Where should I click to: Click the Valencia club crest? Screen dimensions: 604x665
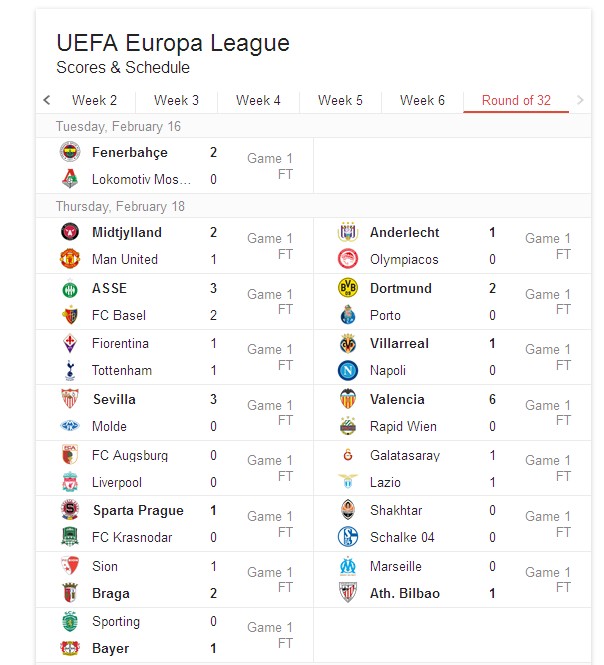pyautogui.click(x=347, y=399)
